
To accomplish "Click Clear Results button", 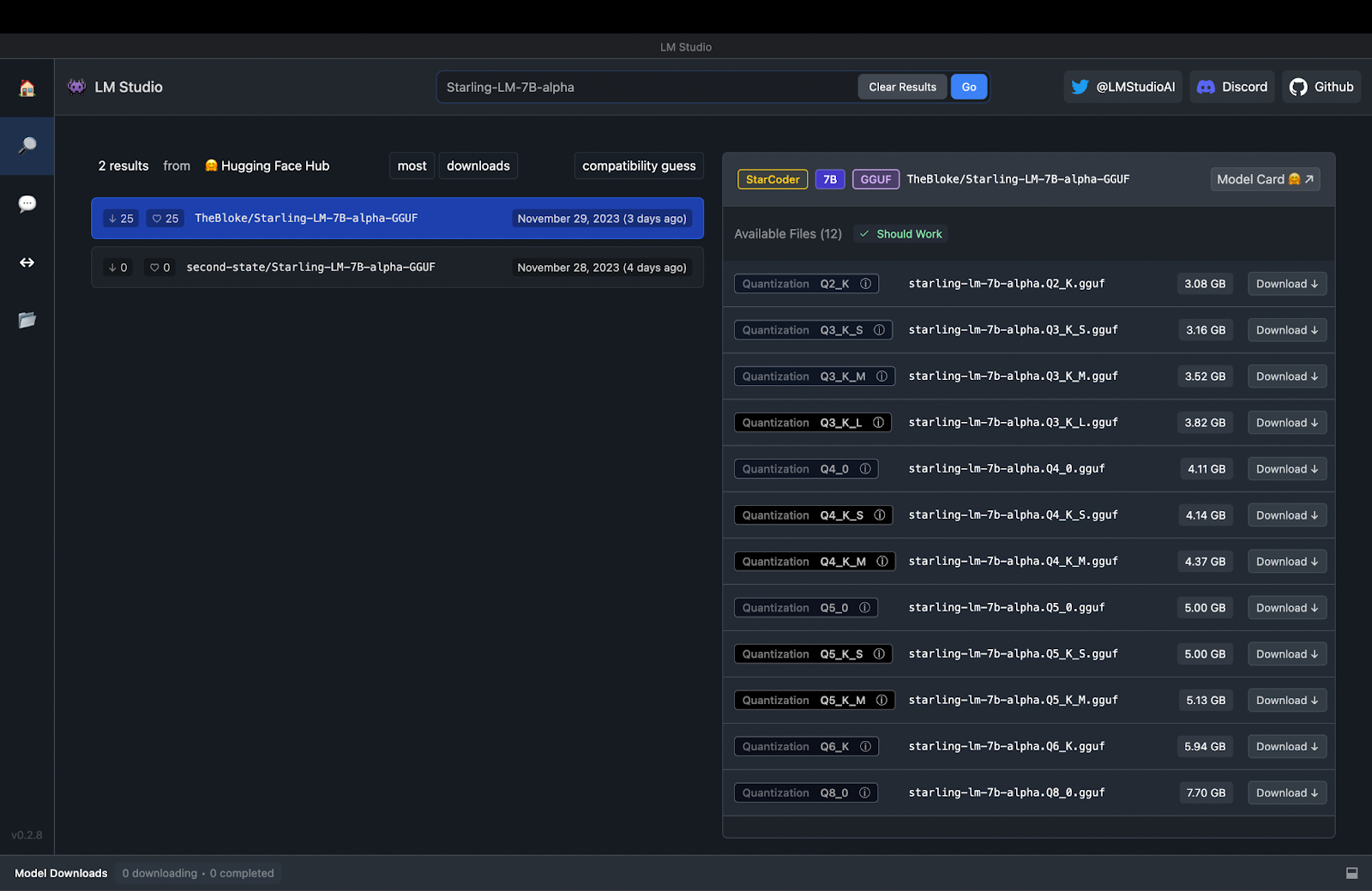I will pyautogui.click(x=902, y=87).
